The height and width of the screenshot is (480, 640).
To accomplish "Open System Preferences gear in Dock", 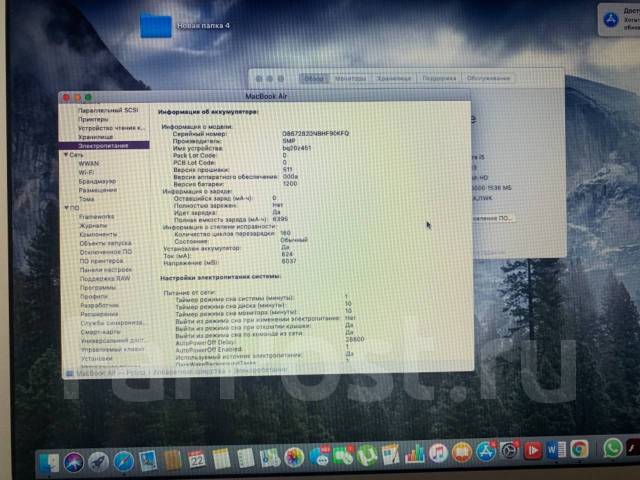I will [x=509, y=451].
